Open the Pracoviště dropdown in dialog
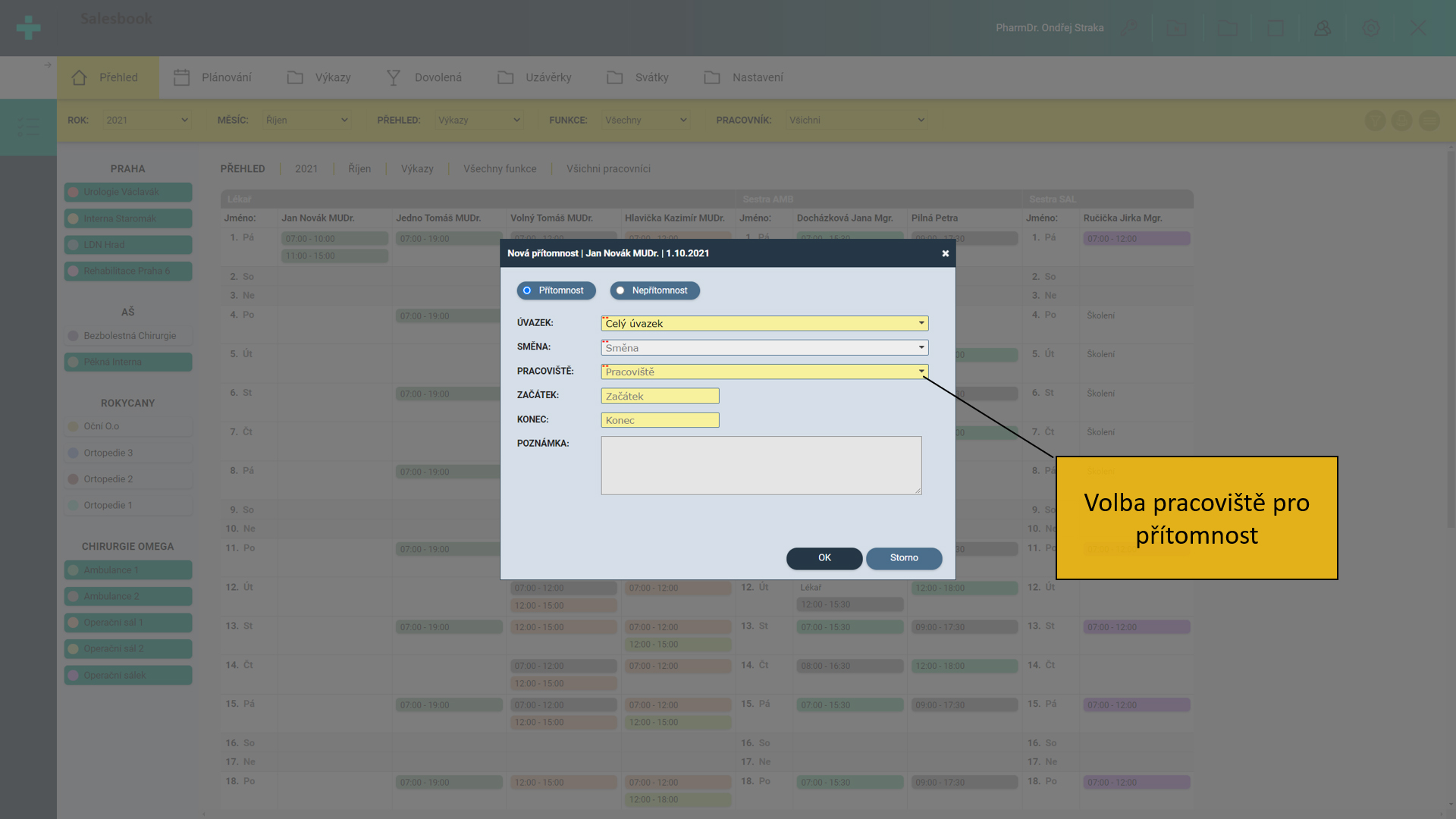Image resolution: width=1456 pixels, height=819 pixels. point(764,372)
